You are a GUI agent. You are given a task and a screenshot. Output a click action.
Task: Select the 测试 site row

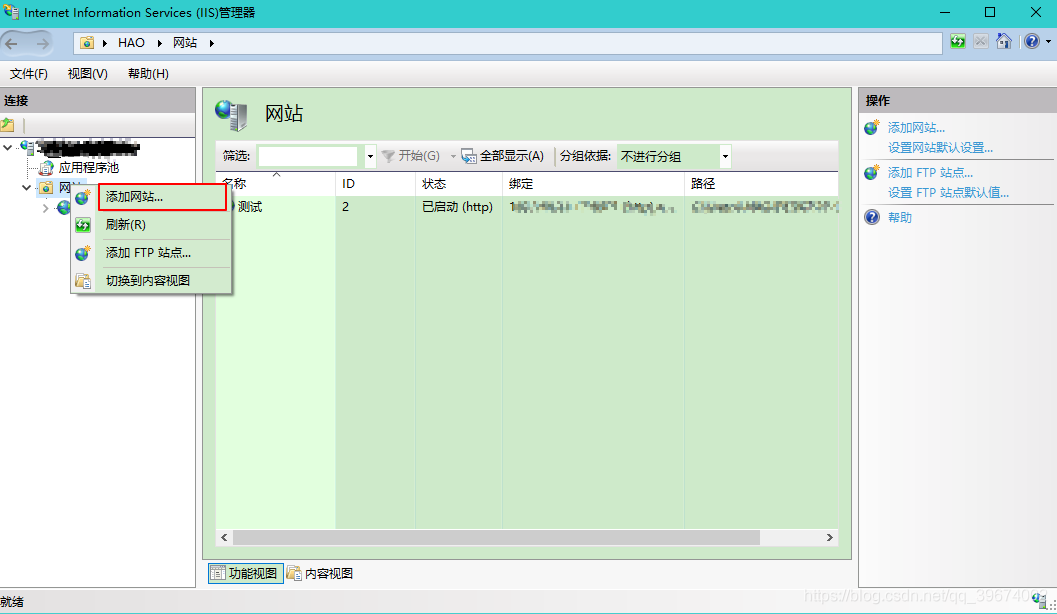point(527,207)
